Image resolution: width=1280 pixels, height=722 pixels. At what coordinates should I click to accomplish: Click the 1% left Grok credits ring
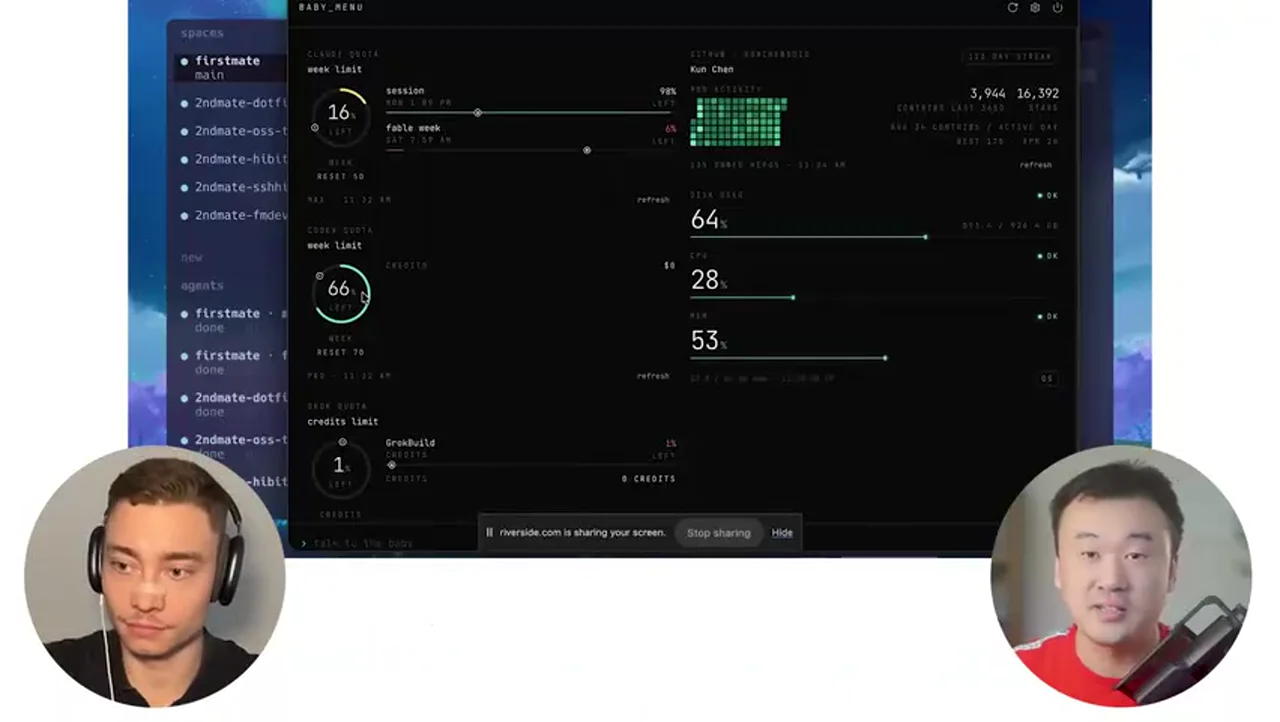tap(341, 468)
